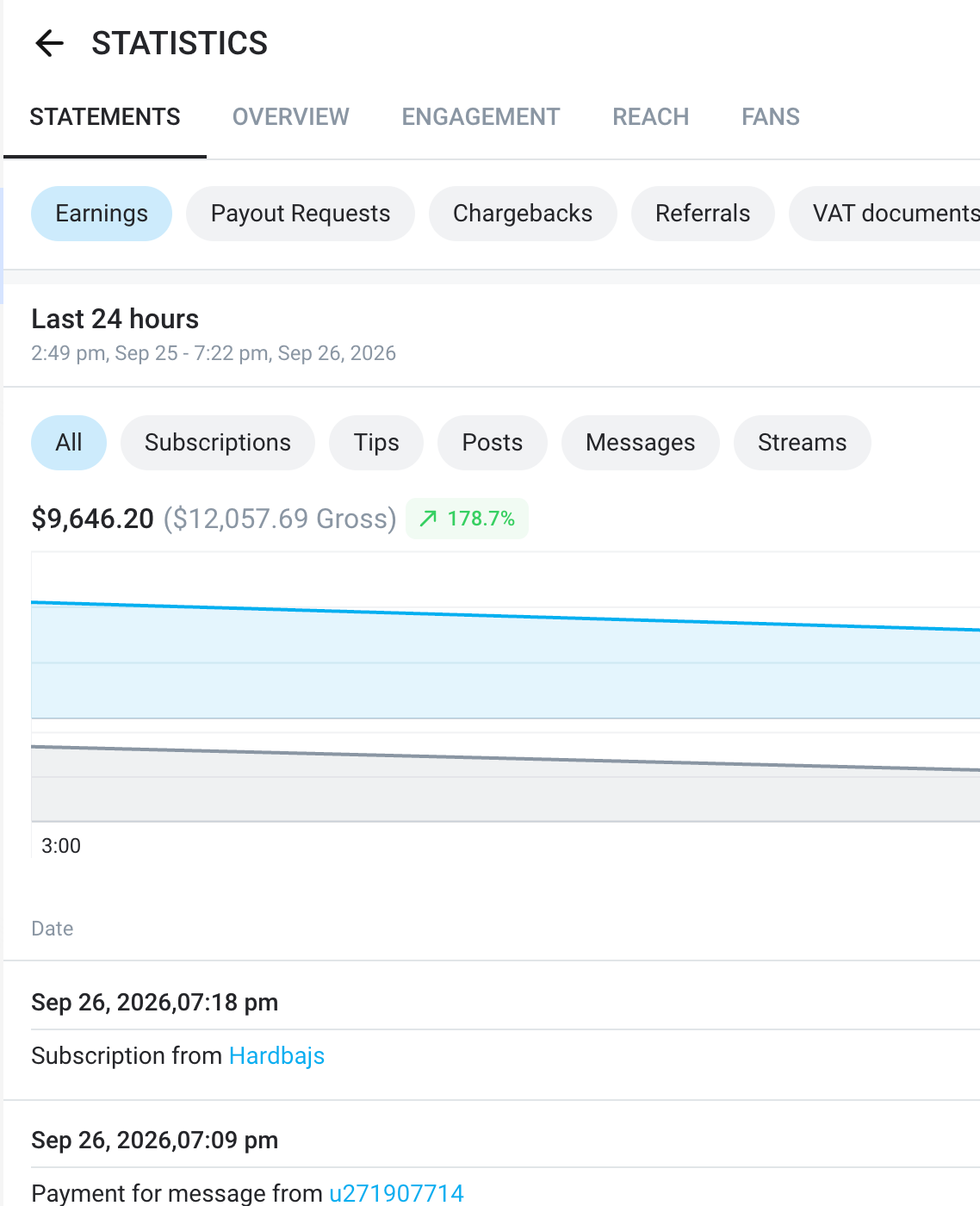The image size is (980, 1206).
Task: Open the Reach tab
Action: click(x=651, y=117)
